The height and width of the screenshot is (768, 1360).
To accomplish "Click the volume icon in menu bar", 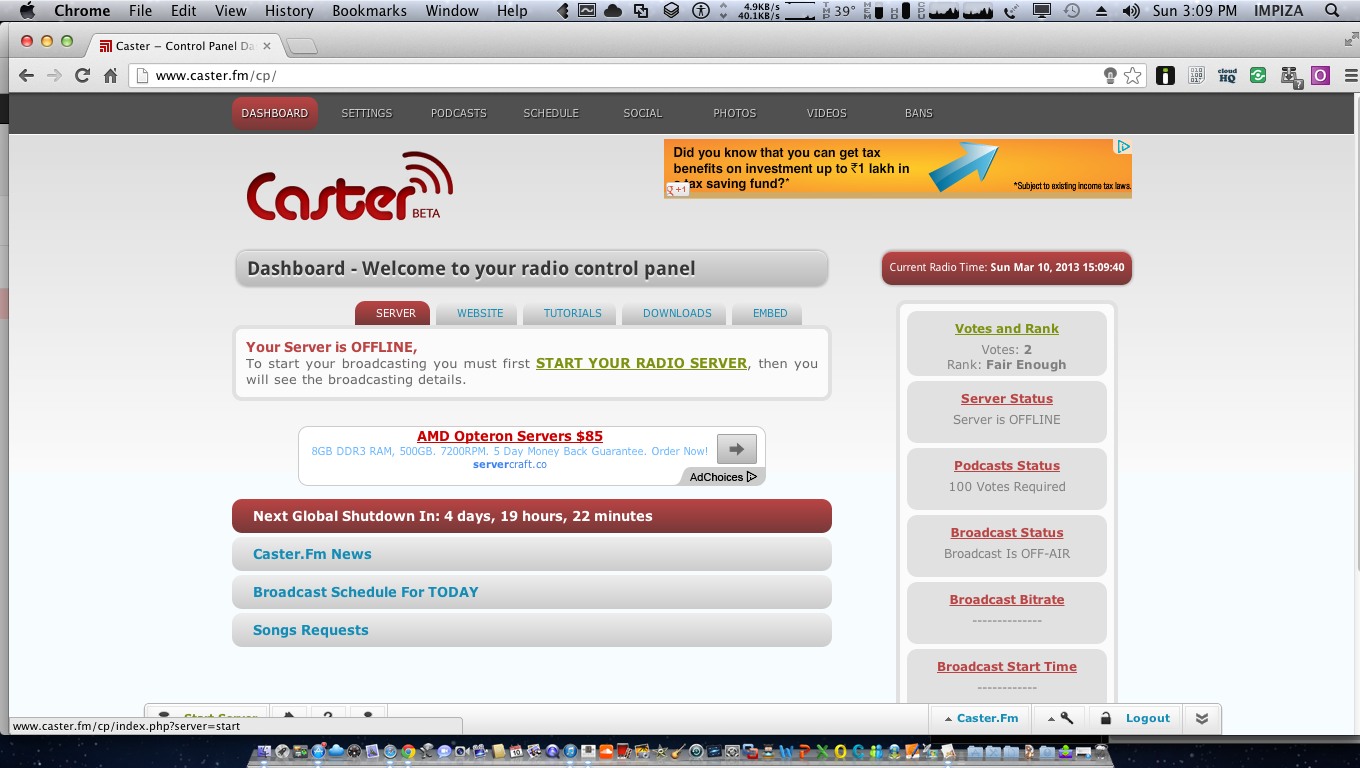I will point(1131,11).
